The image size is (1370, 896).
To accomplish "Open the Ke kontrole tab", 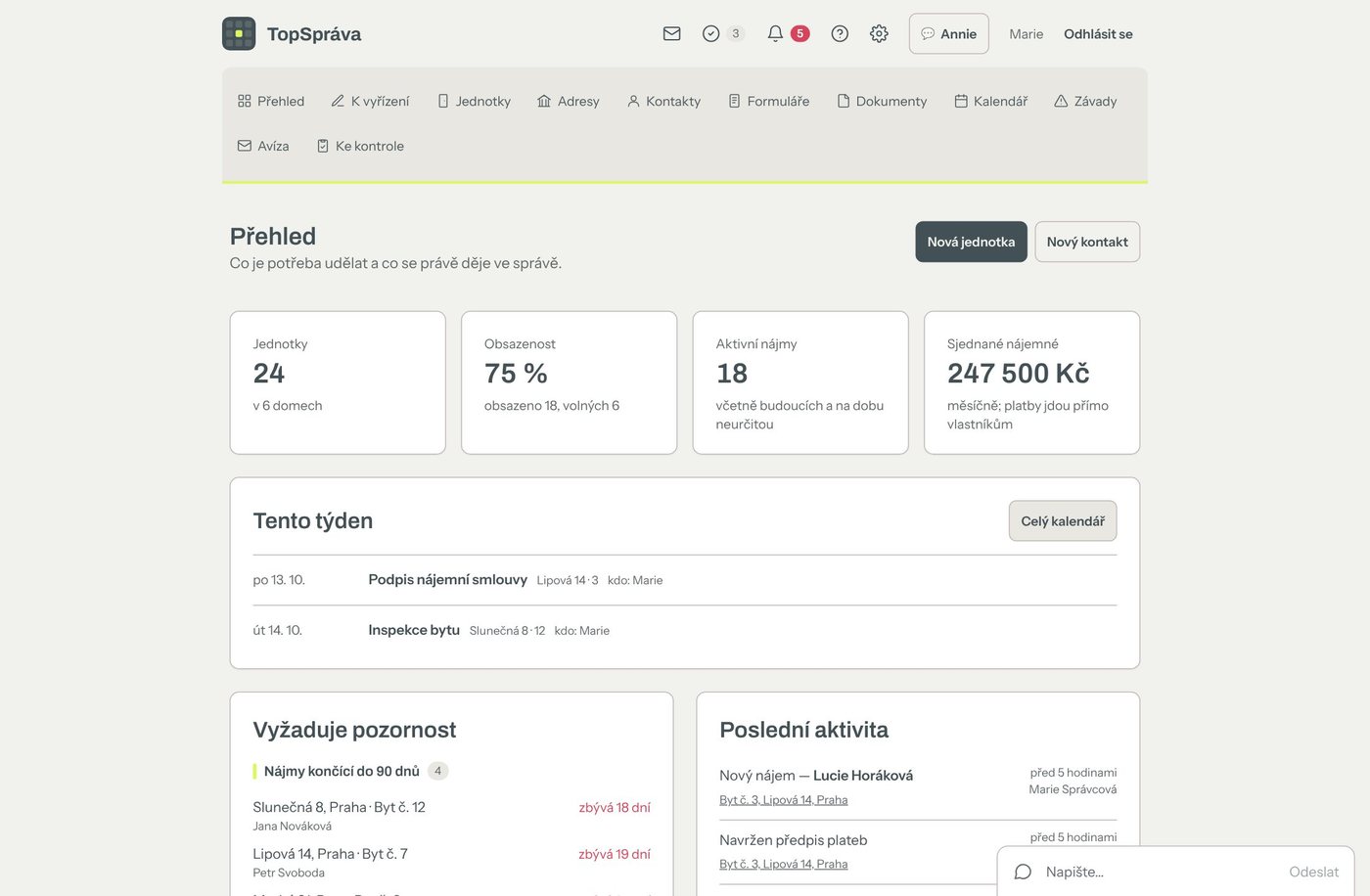I will [x=360, y=146].
